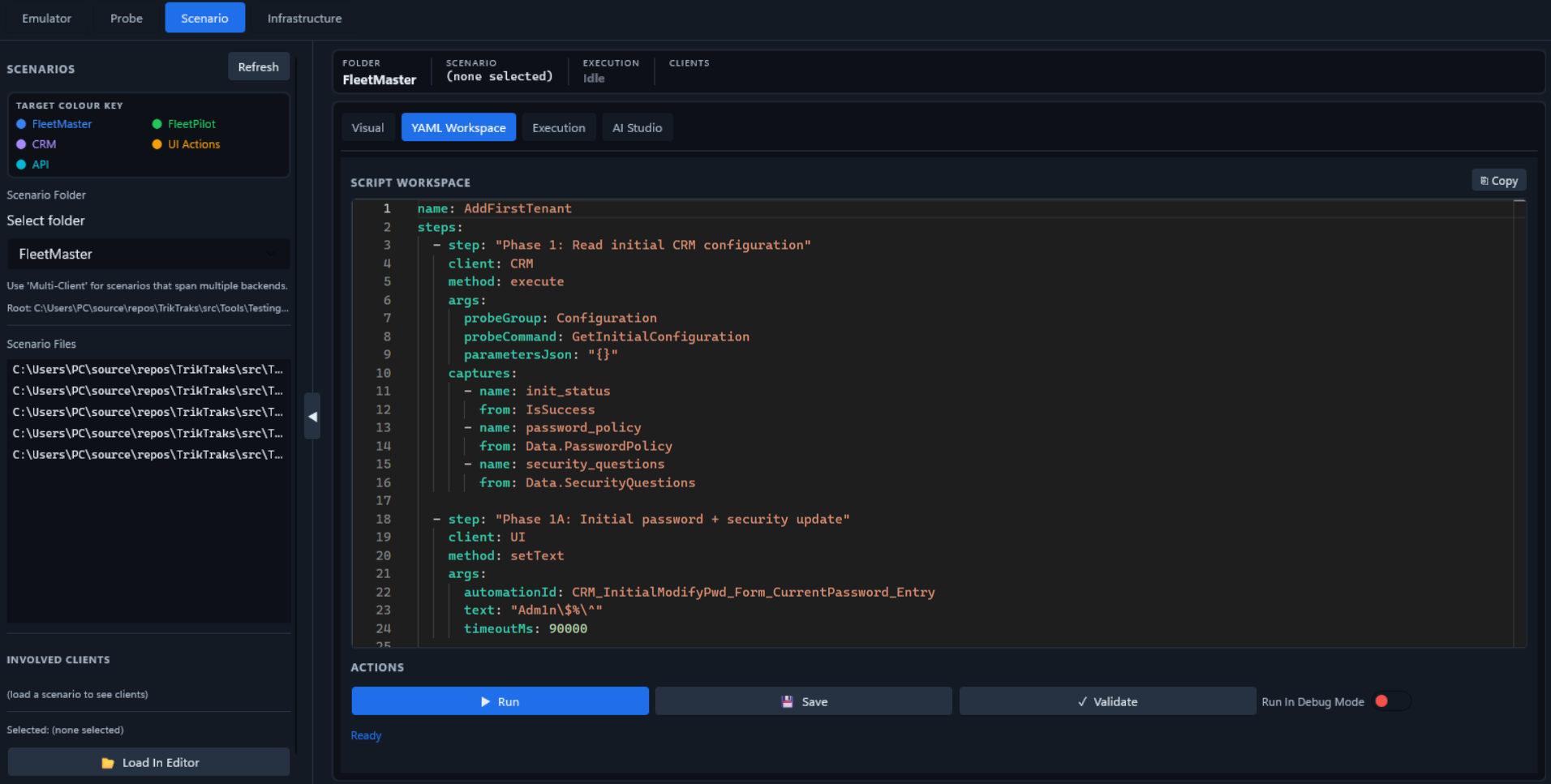The width and height of the screenshot is (1551, 784).
Task: Click the API colour key label
Action: 41,165
